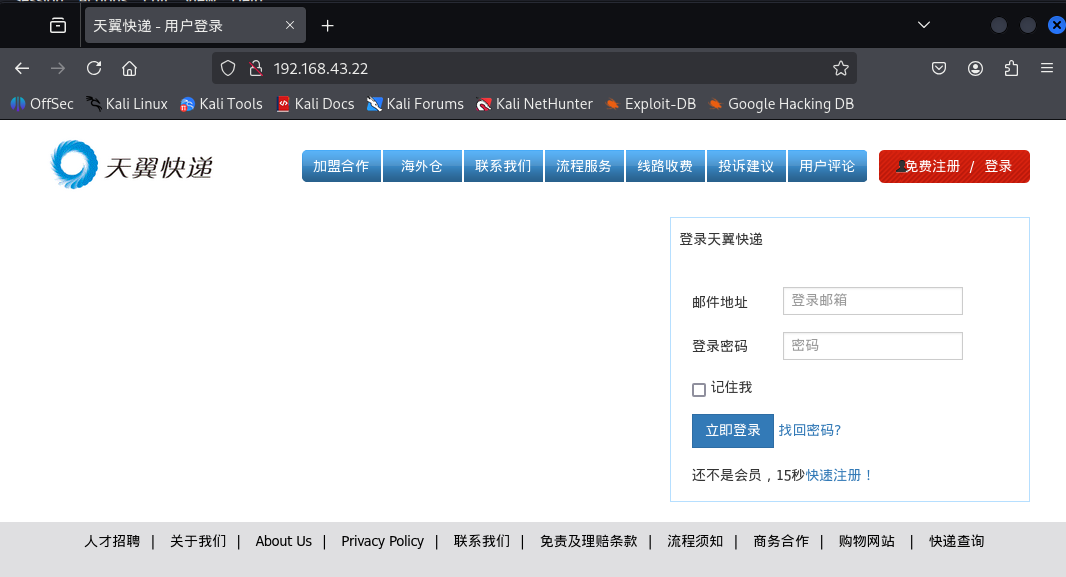Open the 快递查询 footer link
This screenshot has height=577, width=1066.
coord(957,541)
